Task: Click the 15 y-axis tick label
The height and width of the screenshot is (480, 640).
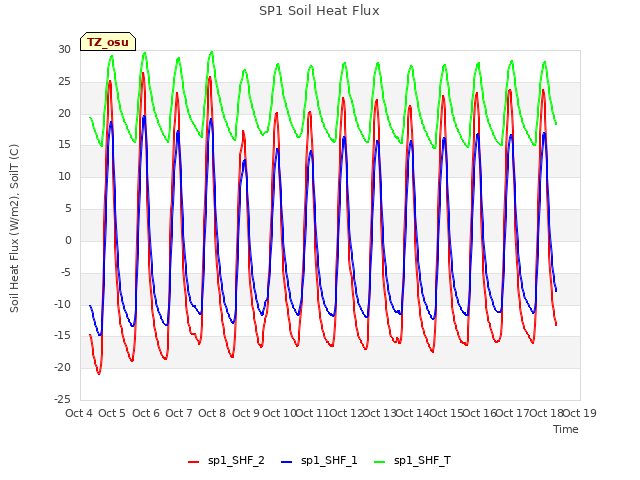Action: [64, 145]
